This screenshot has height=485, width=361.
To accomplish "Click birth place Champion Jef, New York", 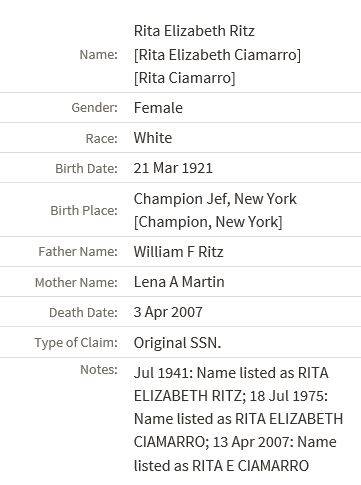I will coord(215,199).
